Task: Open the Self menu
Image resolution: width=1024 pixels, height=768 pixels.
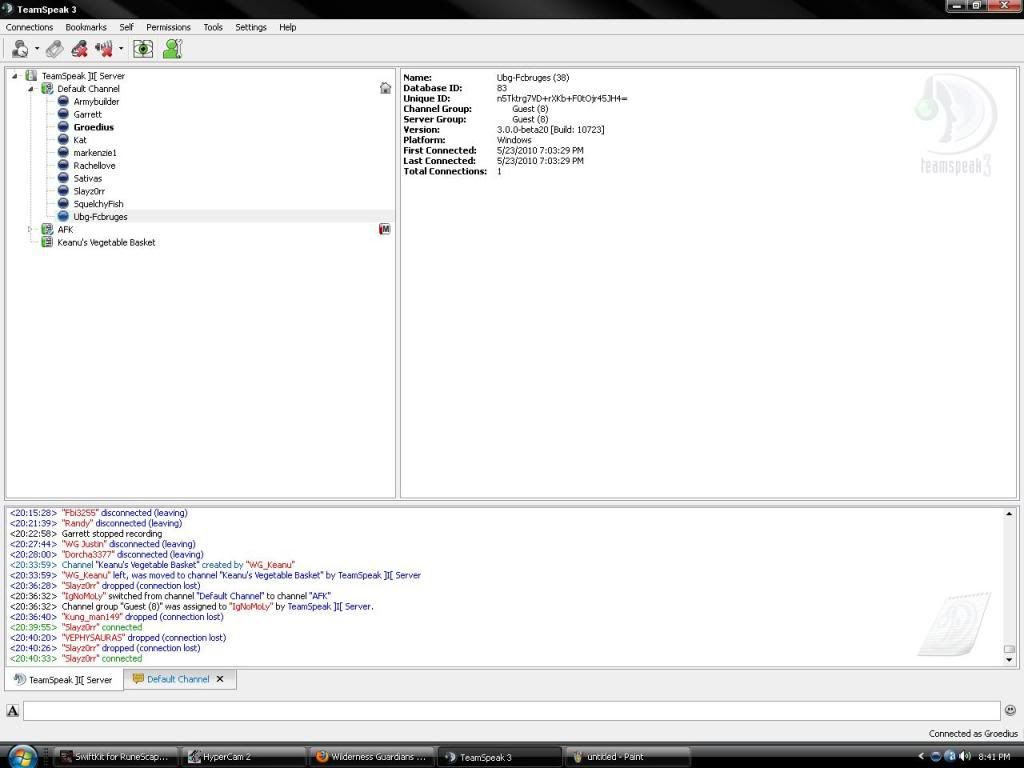Action: (126, 27)
